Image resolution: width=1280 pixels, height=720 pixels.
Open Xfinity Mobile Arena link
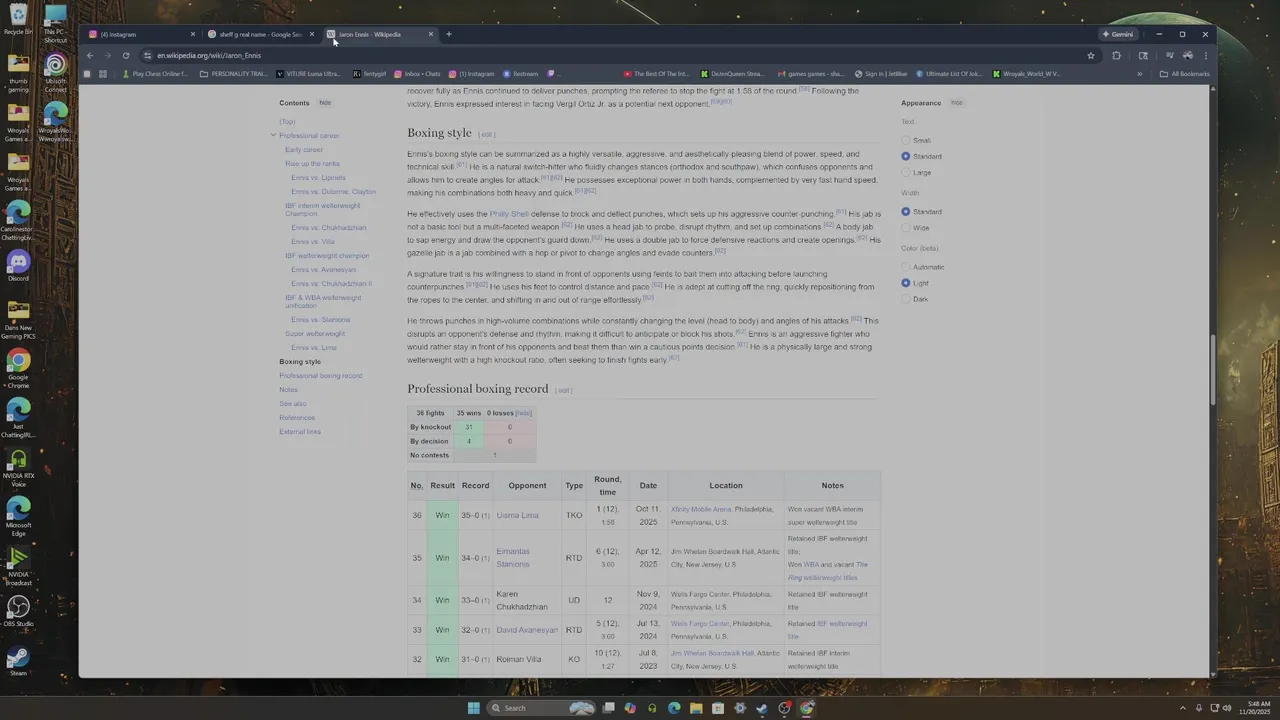701,509
